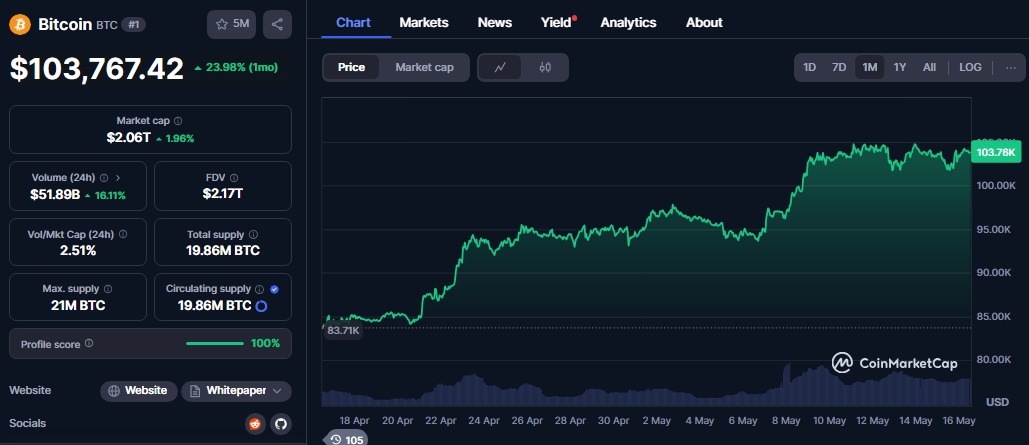
Task: Click Total supply info icon
Action: (253, 234)
